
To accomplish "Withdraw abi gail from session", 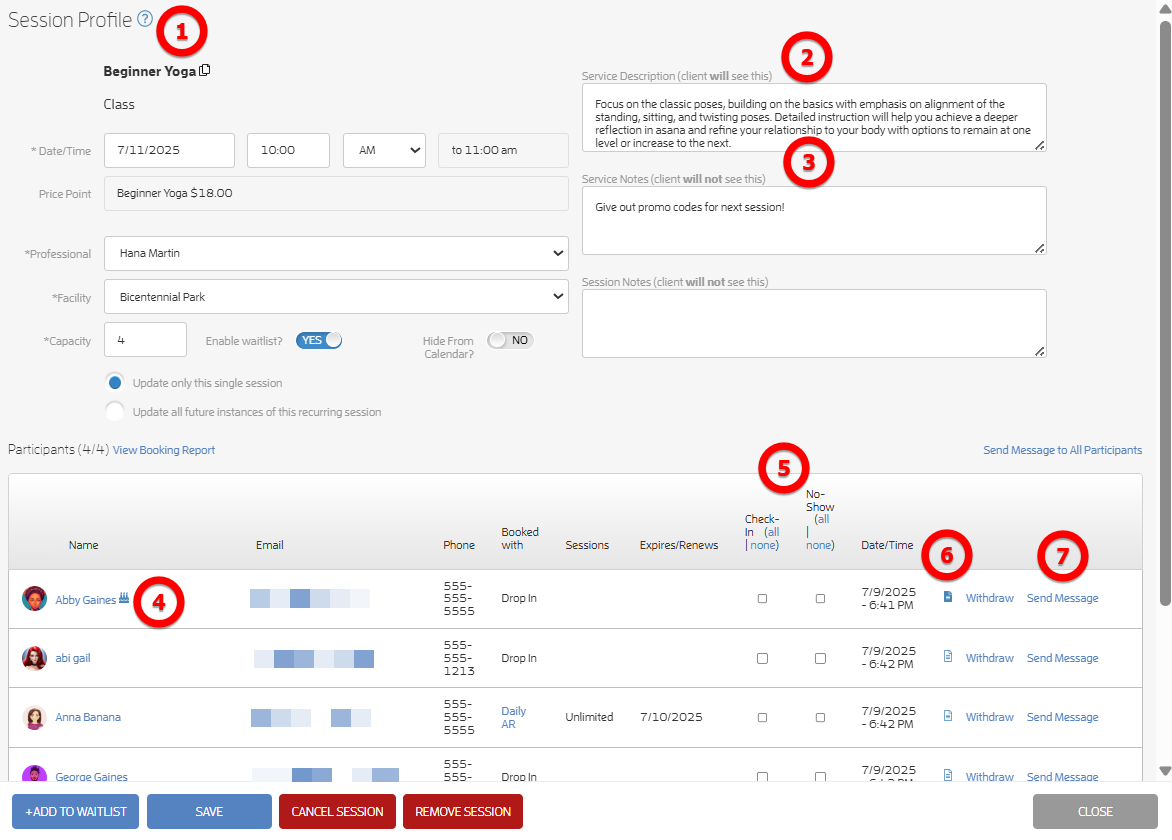I will [x=989, y=658].
